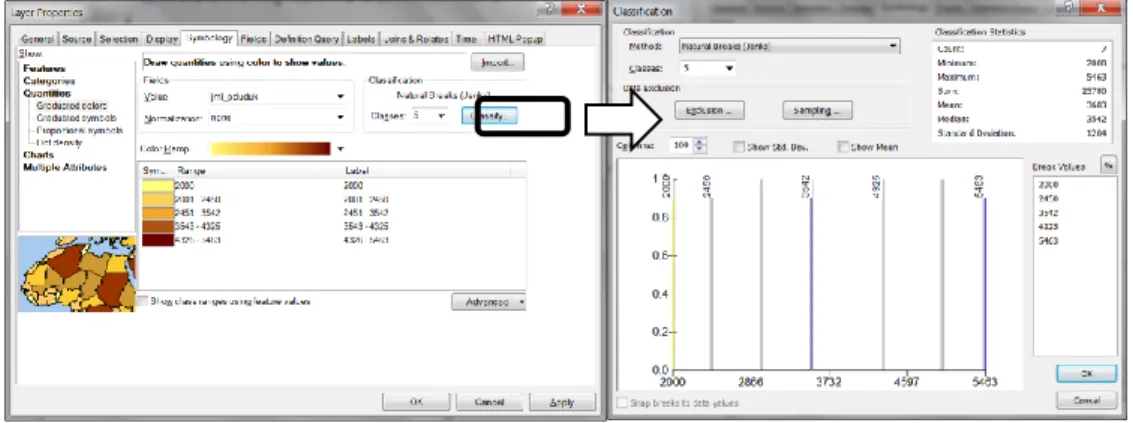The image size is (1133, 423).
Task: Click Cancel in the Classification window
Action: pyautogui.click(x=1087, y=400)
